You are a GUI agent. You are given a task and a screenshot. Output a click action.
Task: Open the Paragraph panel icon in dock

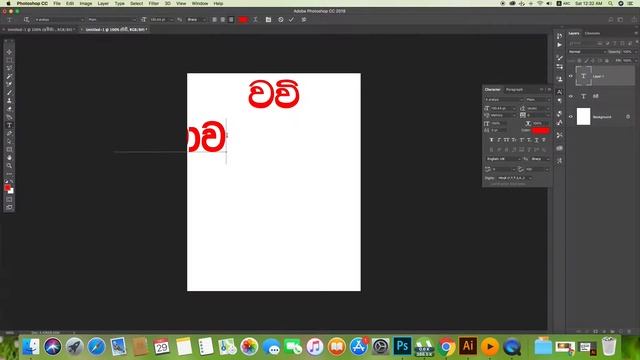(560, 101)
